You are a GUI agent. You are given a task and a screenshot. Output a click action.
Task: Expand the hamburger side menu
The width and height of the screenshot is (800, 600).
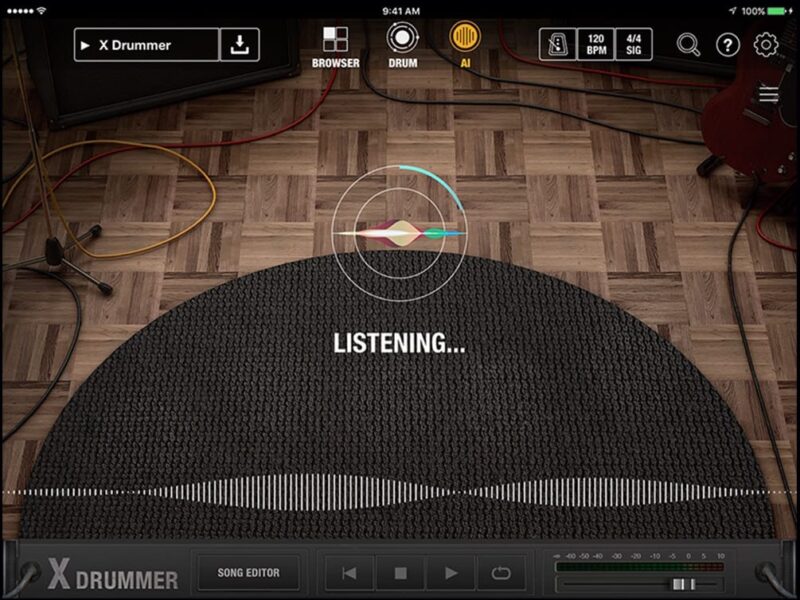pyautogui.click(x=768, y=95)
